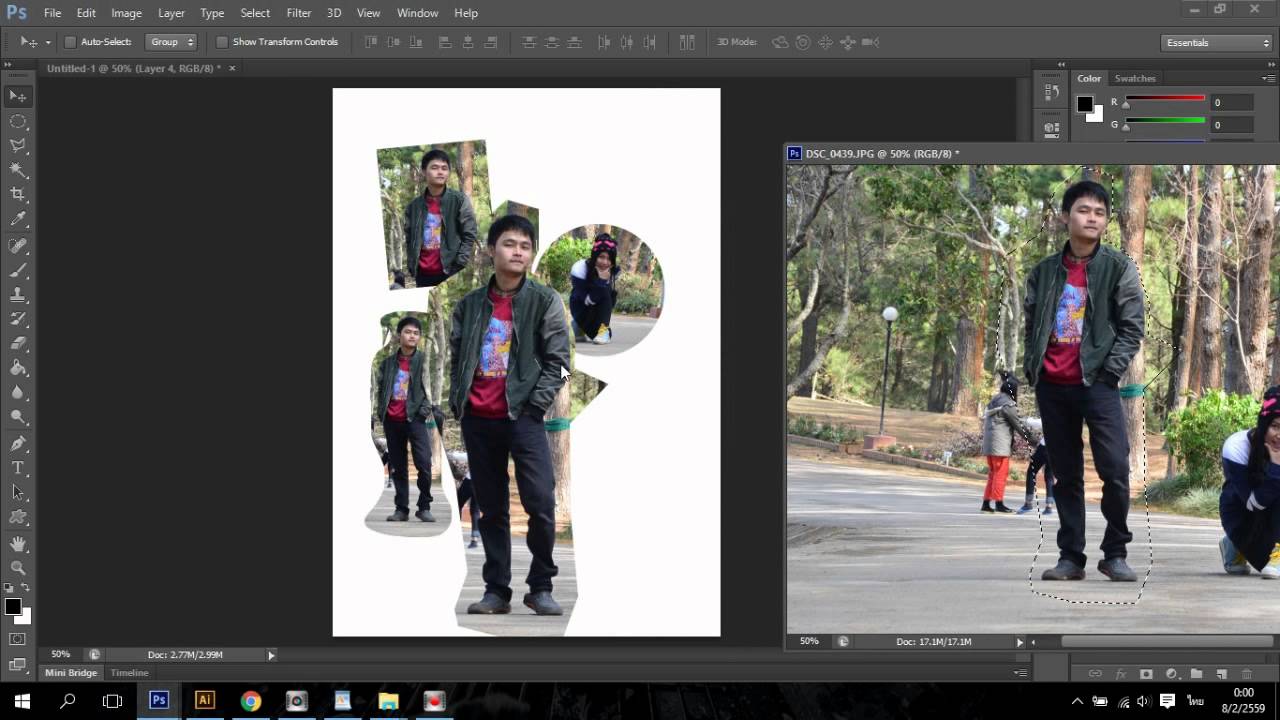The width and height of the screenshot is (1280, 720).
Task: Click foreground color swatch in Color panel
Action: tap(1085, 104)
